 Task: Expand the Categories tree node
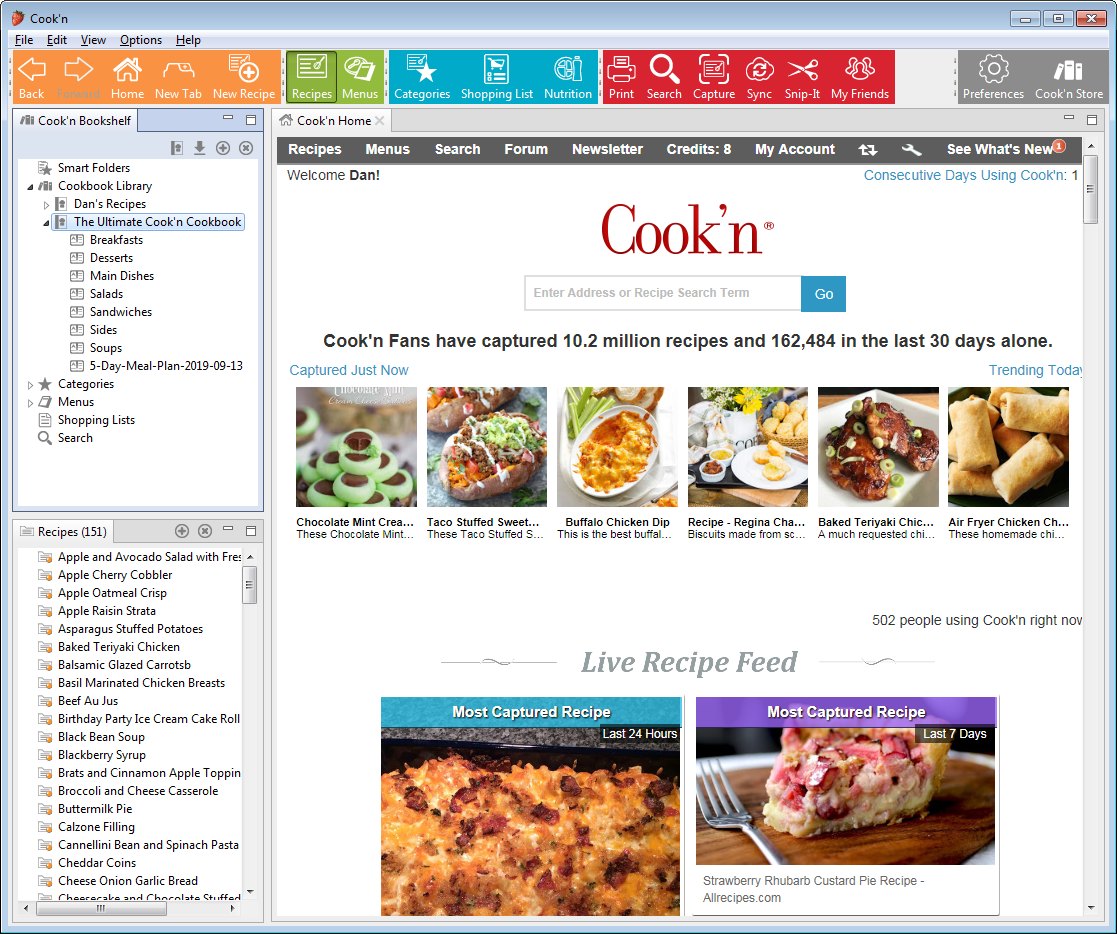click(x=30, y=385)
